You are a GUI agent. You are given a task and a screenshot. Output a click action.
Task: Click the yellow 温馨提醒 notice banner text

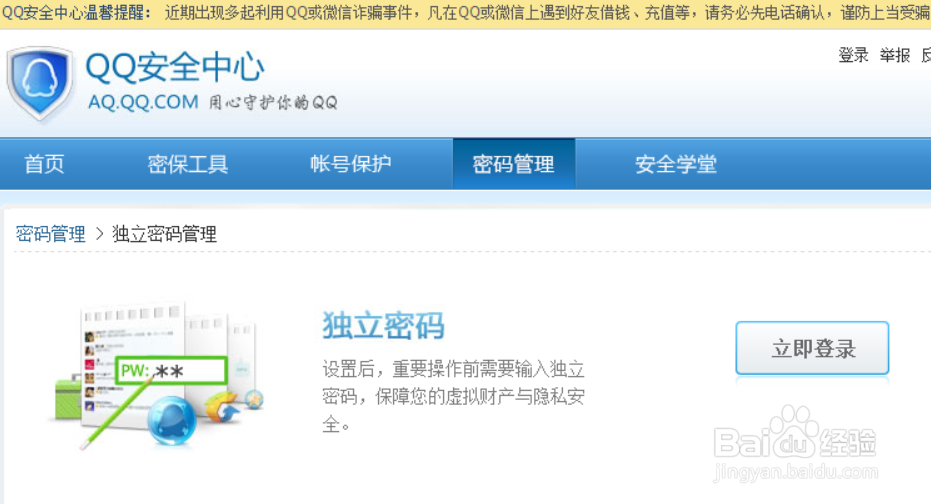466,12
